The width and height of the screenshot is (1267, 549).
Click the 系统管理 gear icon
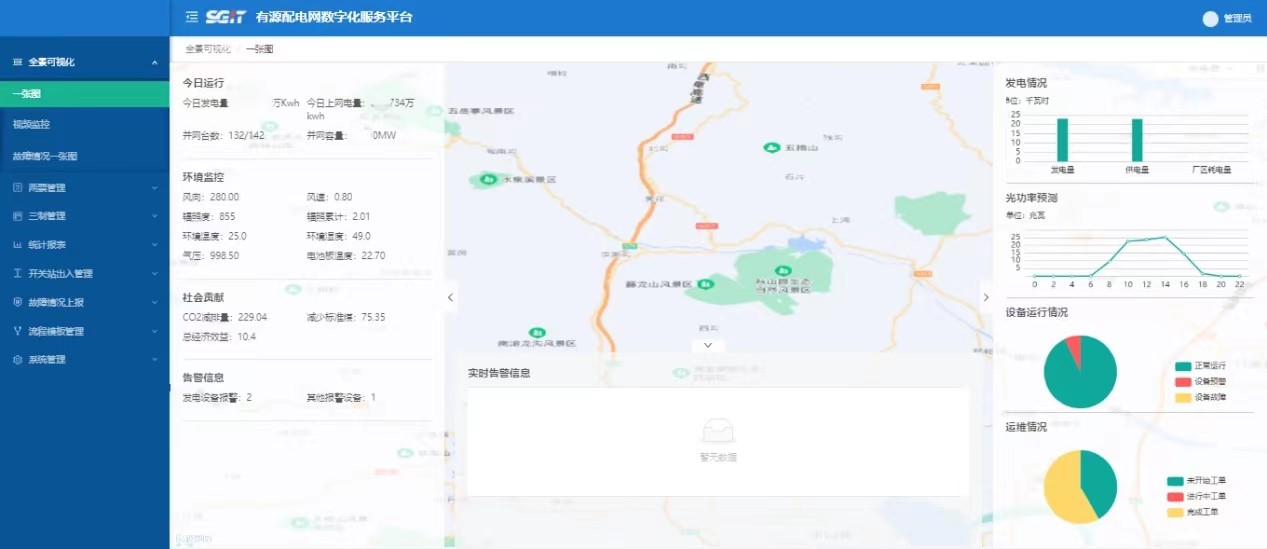(x=17, y=359)
